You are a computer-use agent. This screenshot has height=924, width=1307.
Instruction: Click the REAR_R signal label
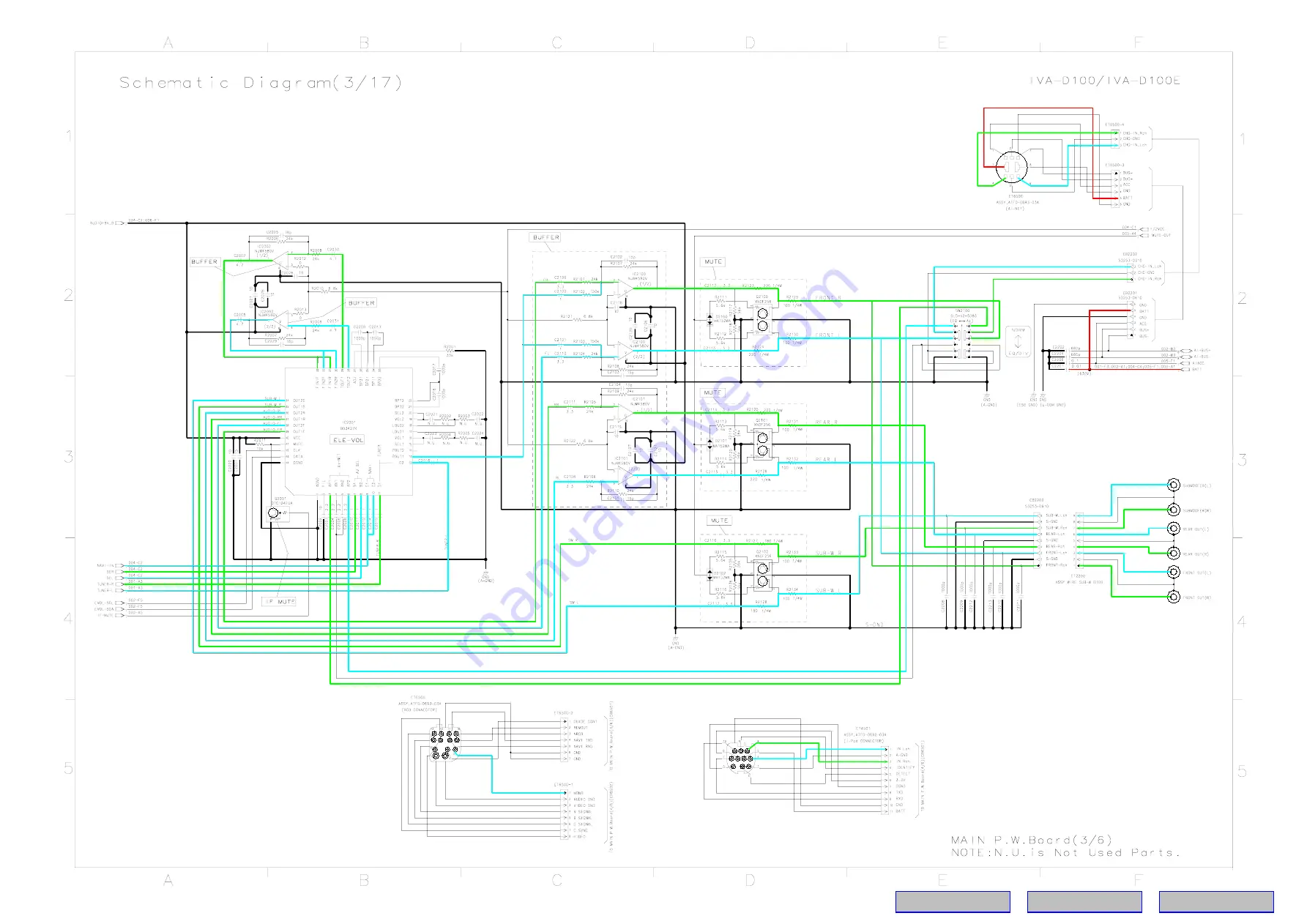pyautogui.click(x=827, y=422)
